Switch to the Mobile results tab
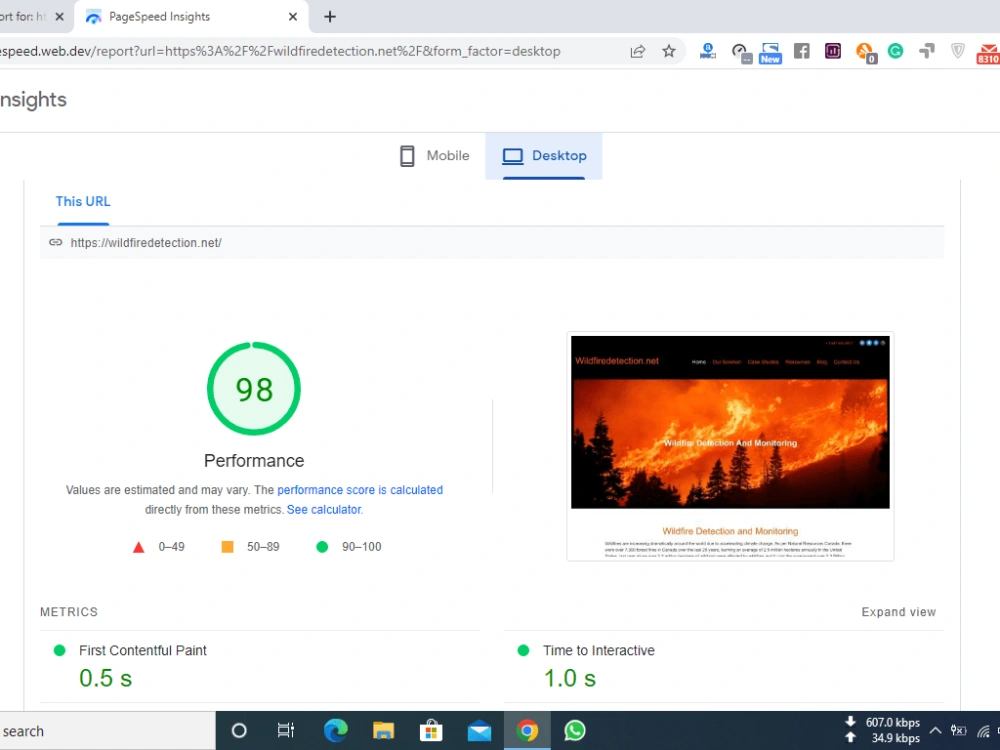This screenshot has height=750, width=1000. pos(434,156)
